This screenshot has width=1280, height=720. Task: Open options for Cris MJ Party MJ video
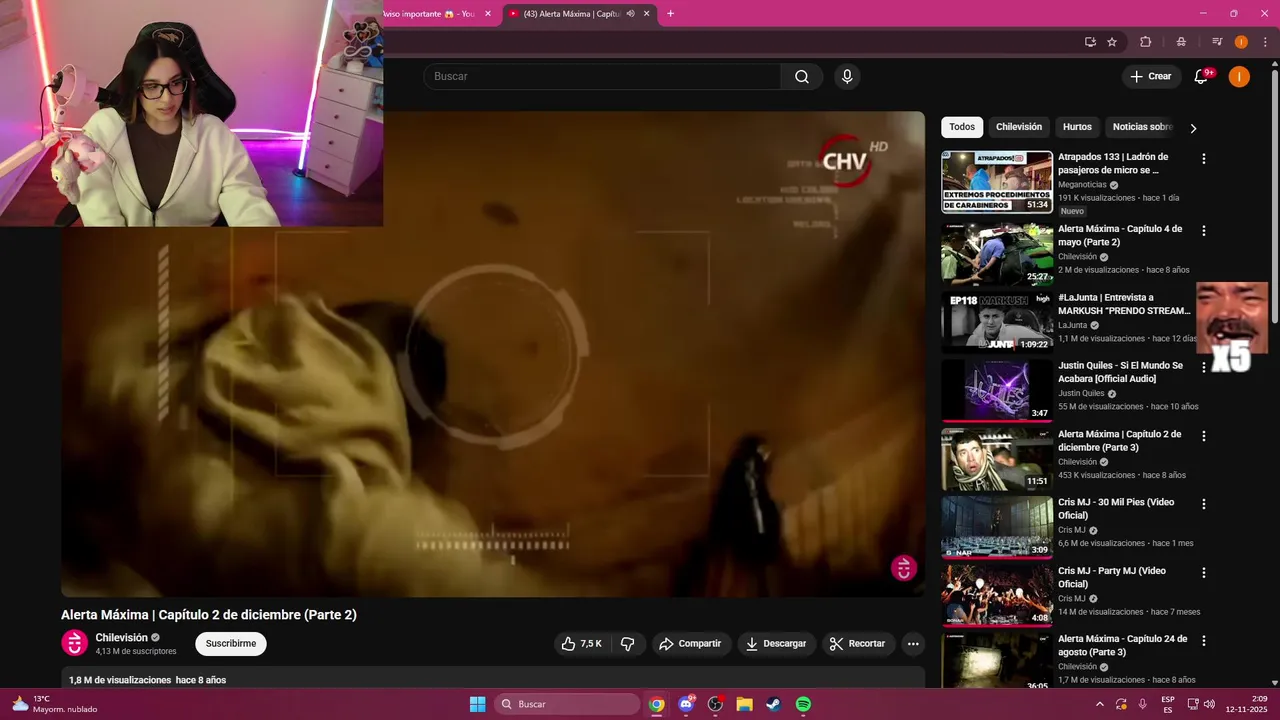1204,573
